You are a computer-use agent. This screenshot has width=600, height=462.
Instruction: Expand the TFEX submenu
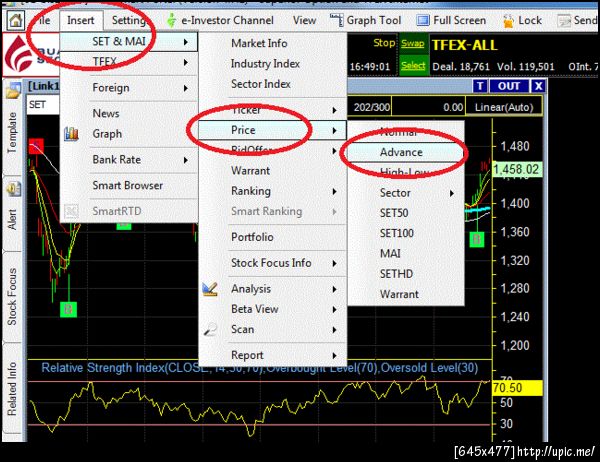129,62
